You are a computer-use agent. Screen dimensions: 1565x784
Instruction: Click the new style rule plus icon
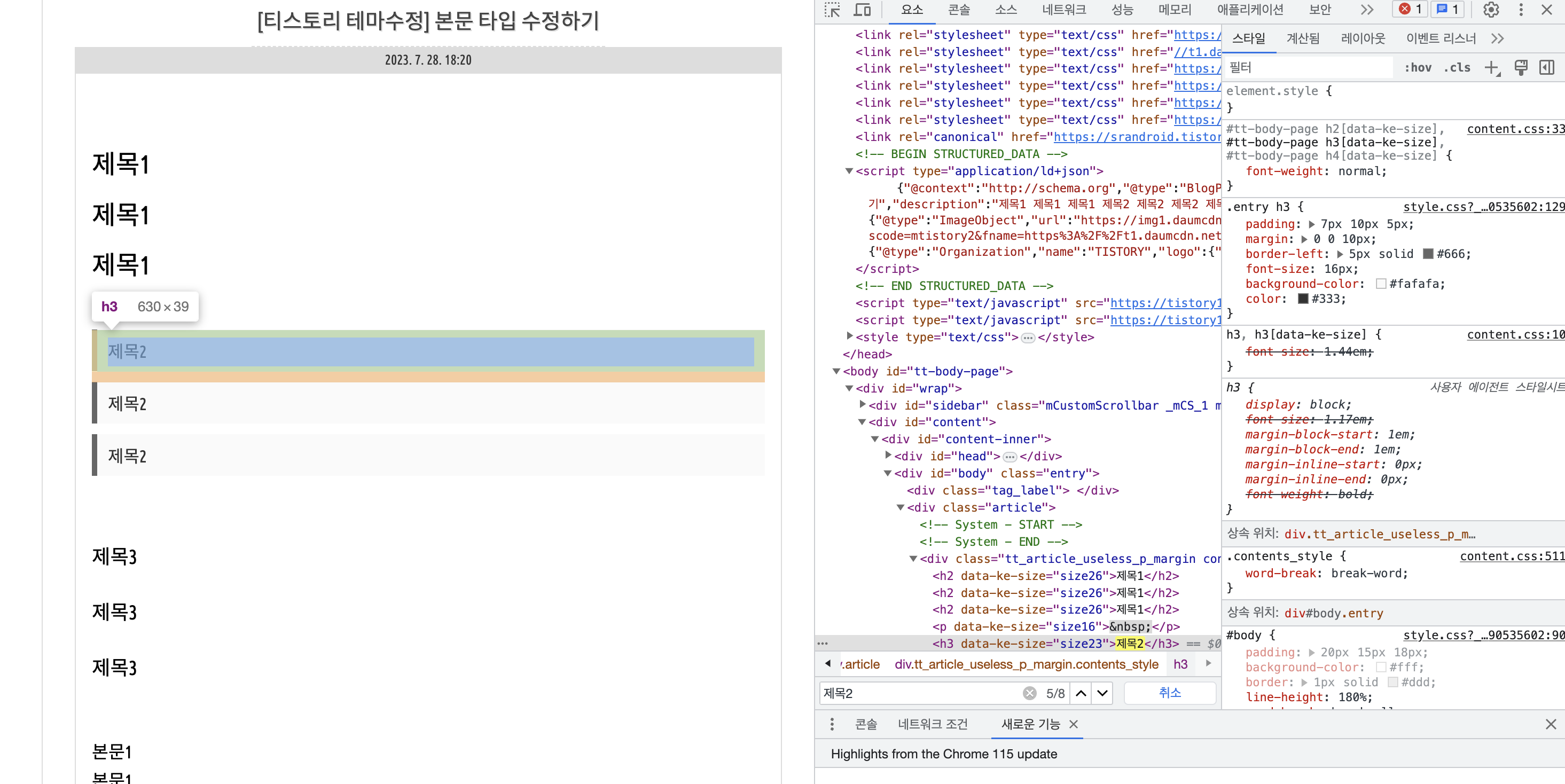click(x=1491, y=67)
